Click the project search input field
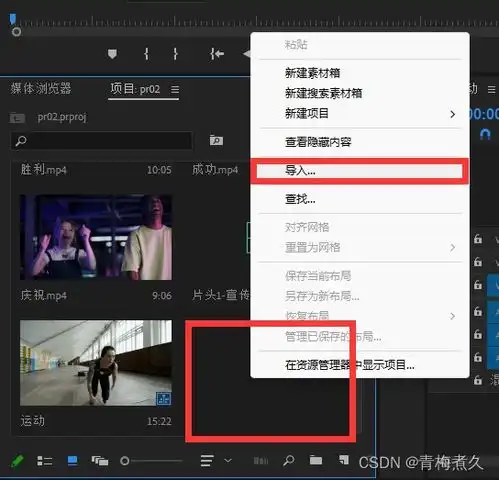 pyautogui.click(x=101, y=141)
